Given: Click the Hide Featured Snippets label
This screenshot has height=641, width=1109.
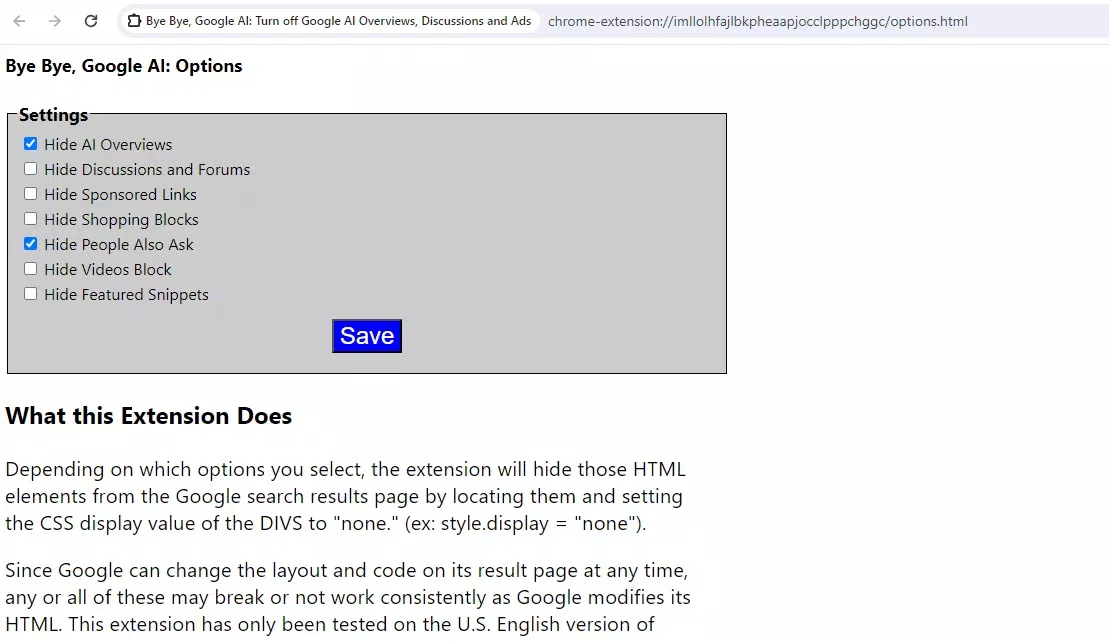Looking at the screenshot, I should coord(126,294).
